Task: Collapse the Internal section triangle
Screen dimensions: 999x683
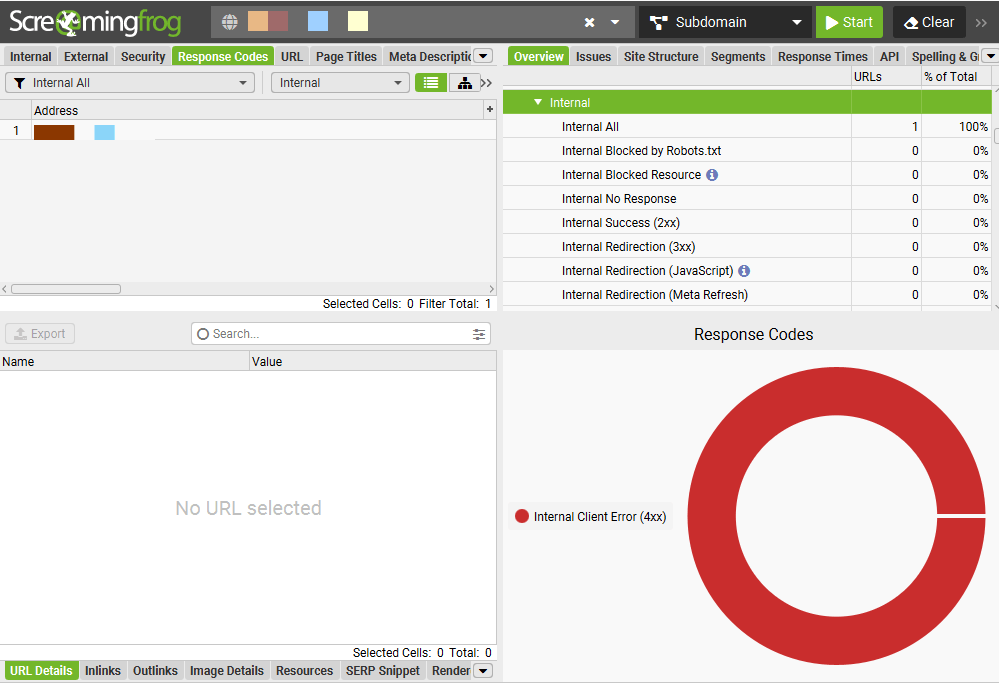Action: tap(538, 102)
